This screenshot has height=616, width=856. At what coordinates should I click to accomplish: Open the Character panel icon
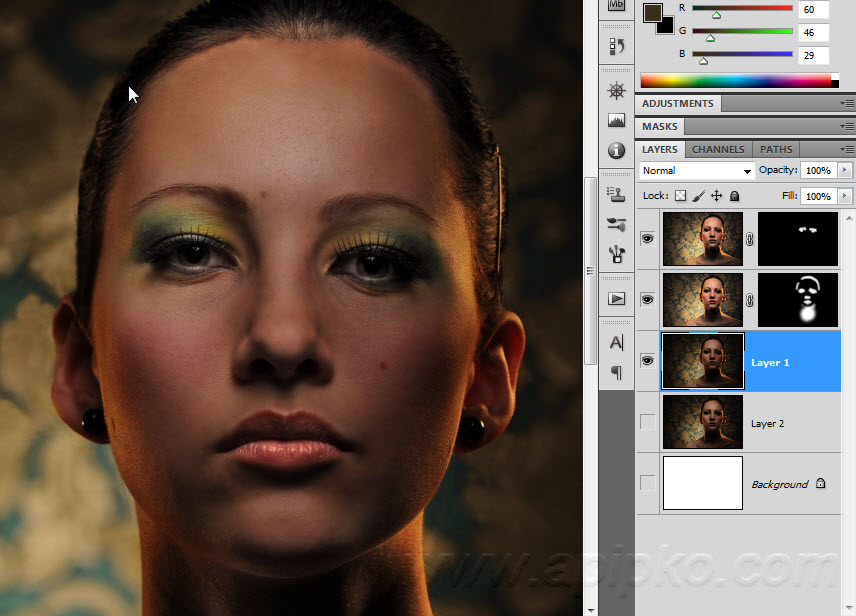(616, 342)
